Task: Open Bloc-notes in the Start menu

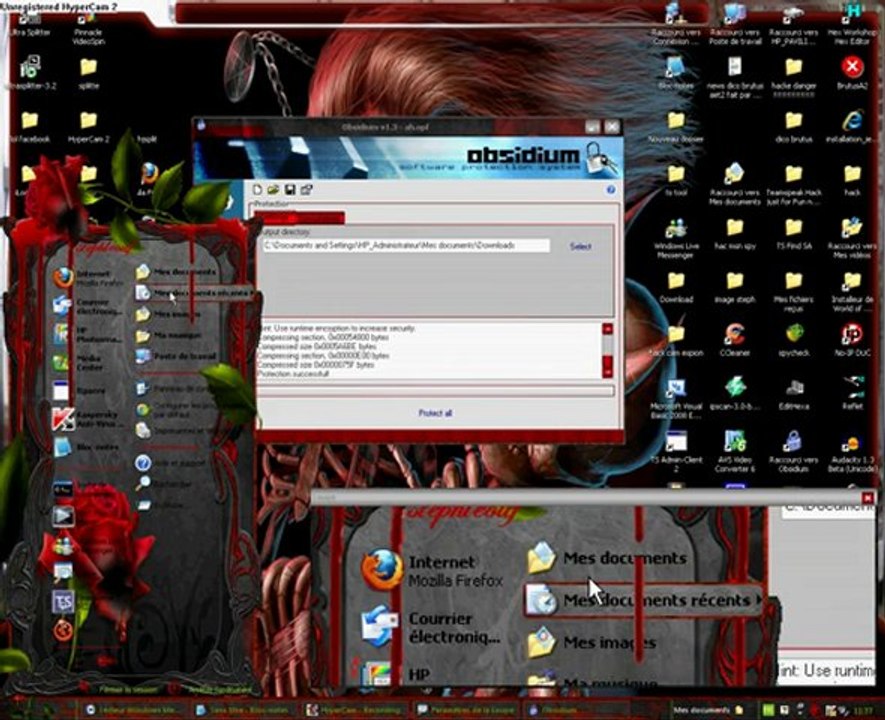Action: click(85, 447)
